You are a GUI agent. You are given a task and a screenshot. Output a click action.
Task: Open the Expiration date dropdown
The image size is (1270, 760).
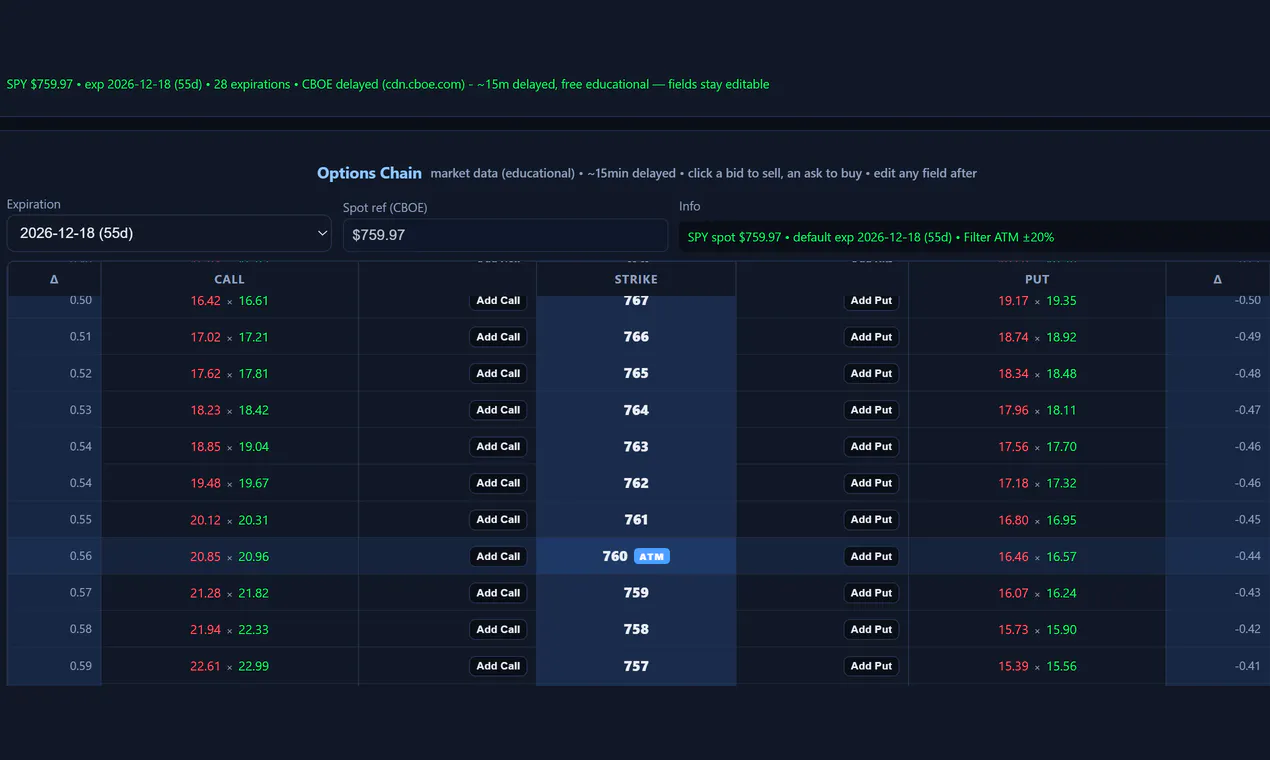[x=169, y=233]
